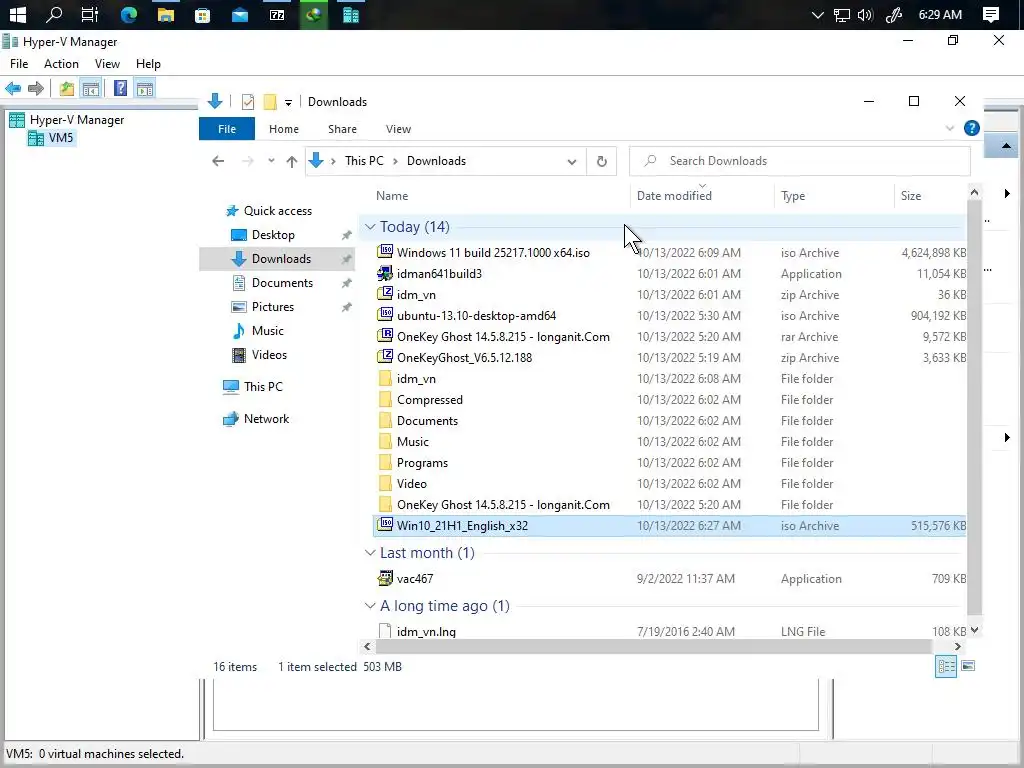1024x768 pixels.
Task: Open Explorer File tab
Action: pos(227,129)
